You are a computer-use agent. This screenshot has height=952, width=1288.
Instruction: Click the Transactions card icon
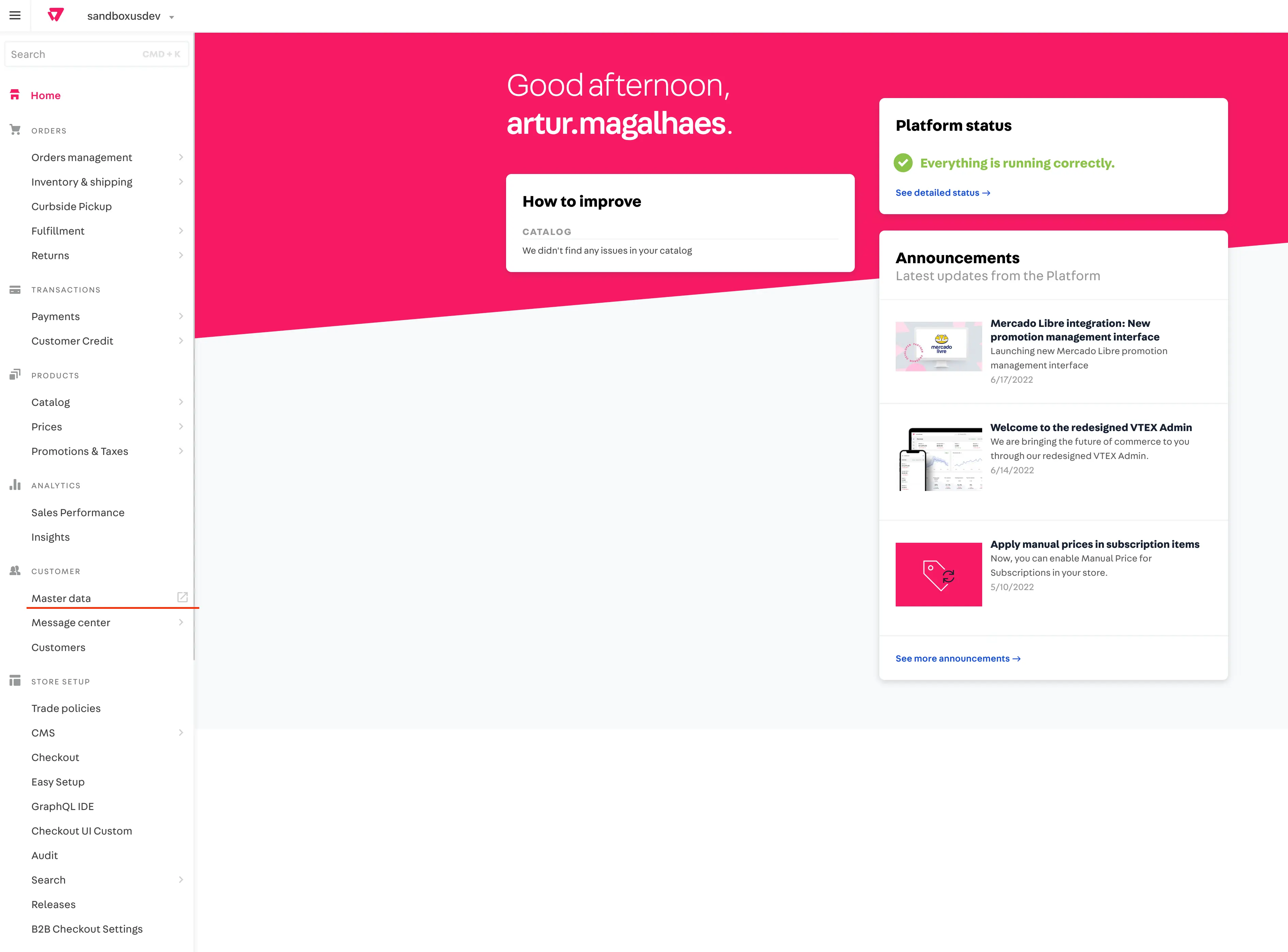coord(15,289)
